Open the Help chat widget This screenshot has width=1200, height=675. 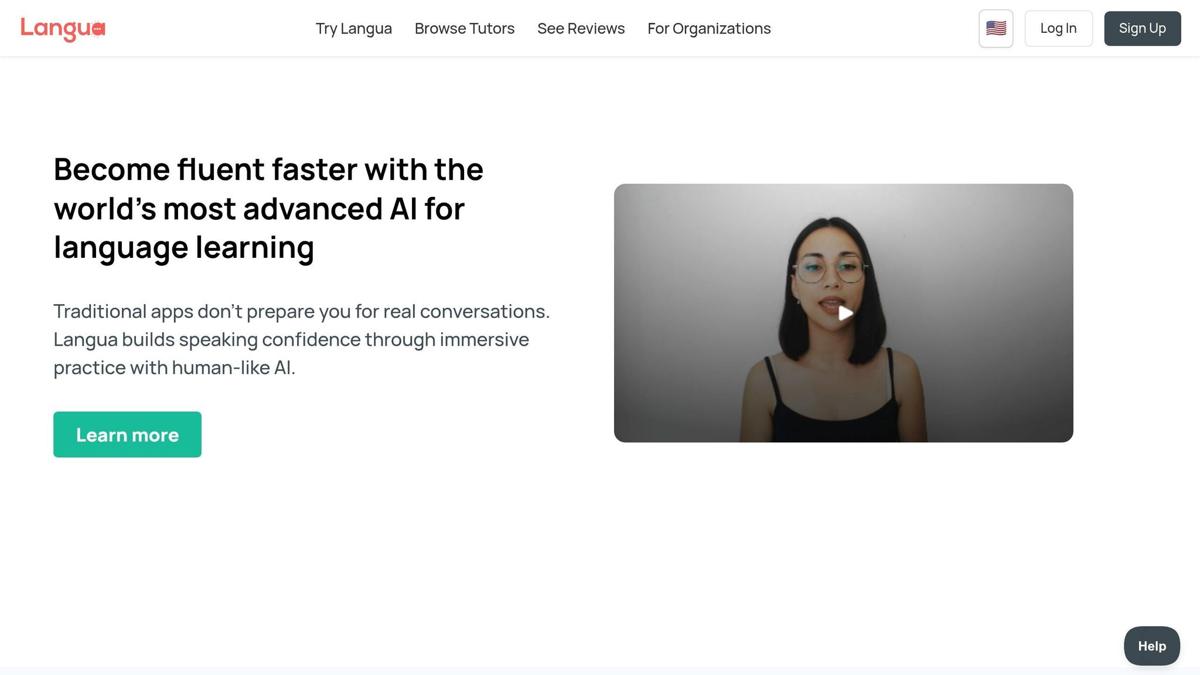(x=1152, y=646)
